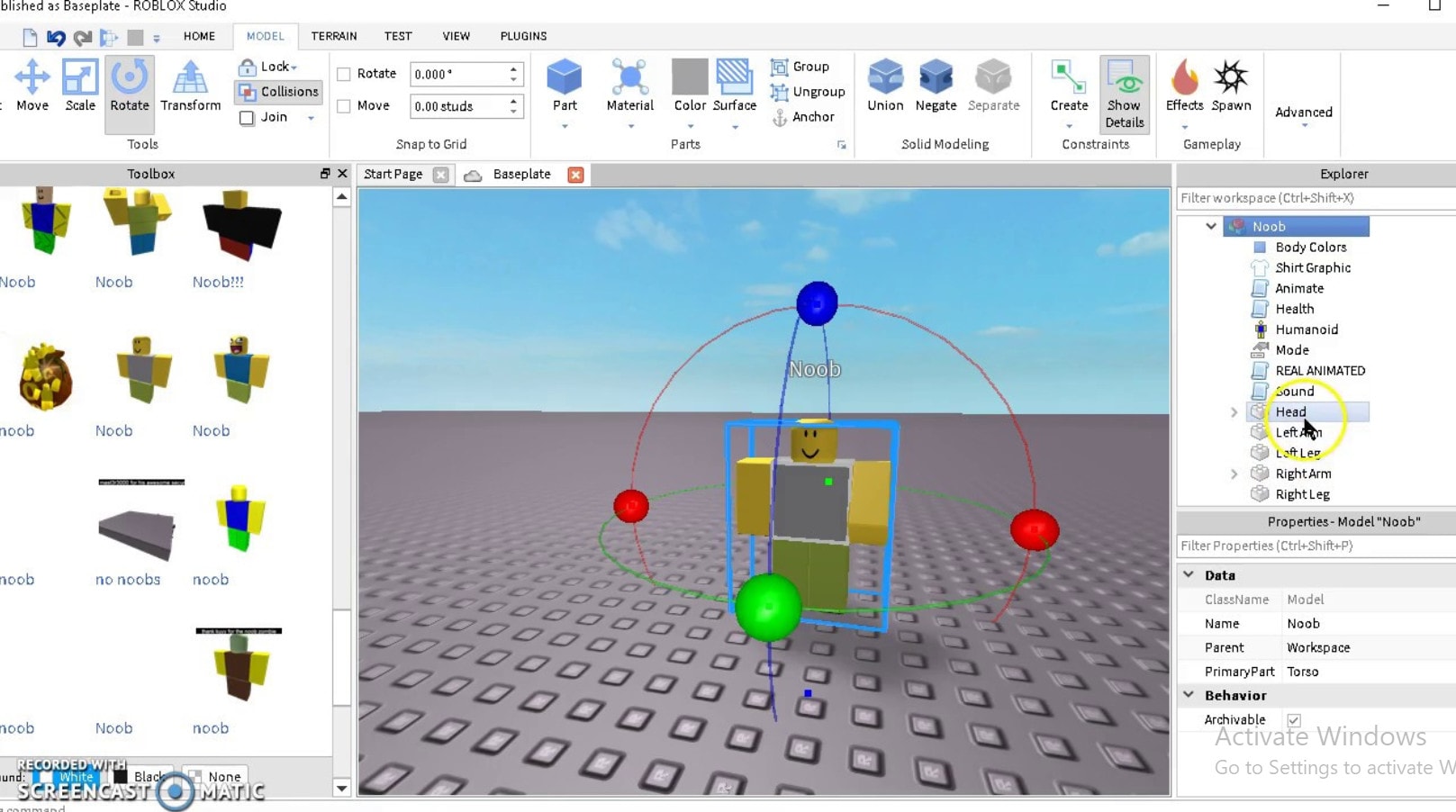Insert a Spawn location
1456x812 pixels.
click(1231, 86)
